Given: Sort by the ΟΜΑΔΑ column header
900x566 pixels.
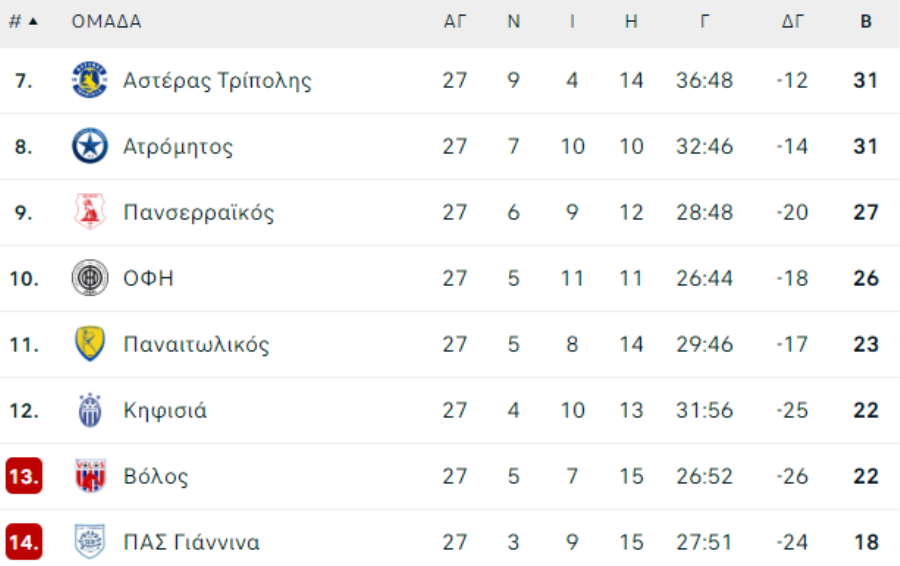Looking at the screenshot, I should [106, 22].
